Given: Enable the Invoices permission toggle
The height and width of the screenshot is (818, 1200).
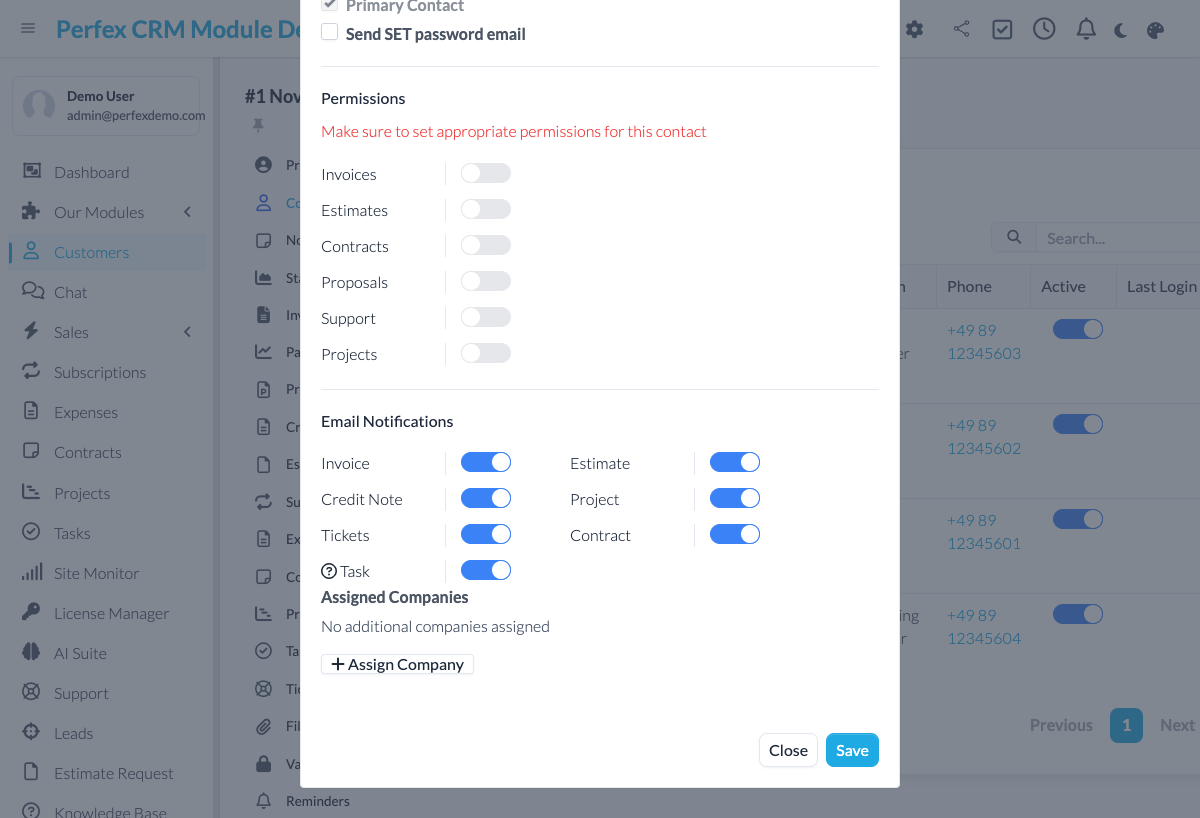Looking at the screenshot, I should 486,174.
